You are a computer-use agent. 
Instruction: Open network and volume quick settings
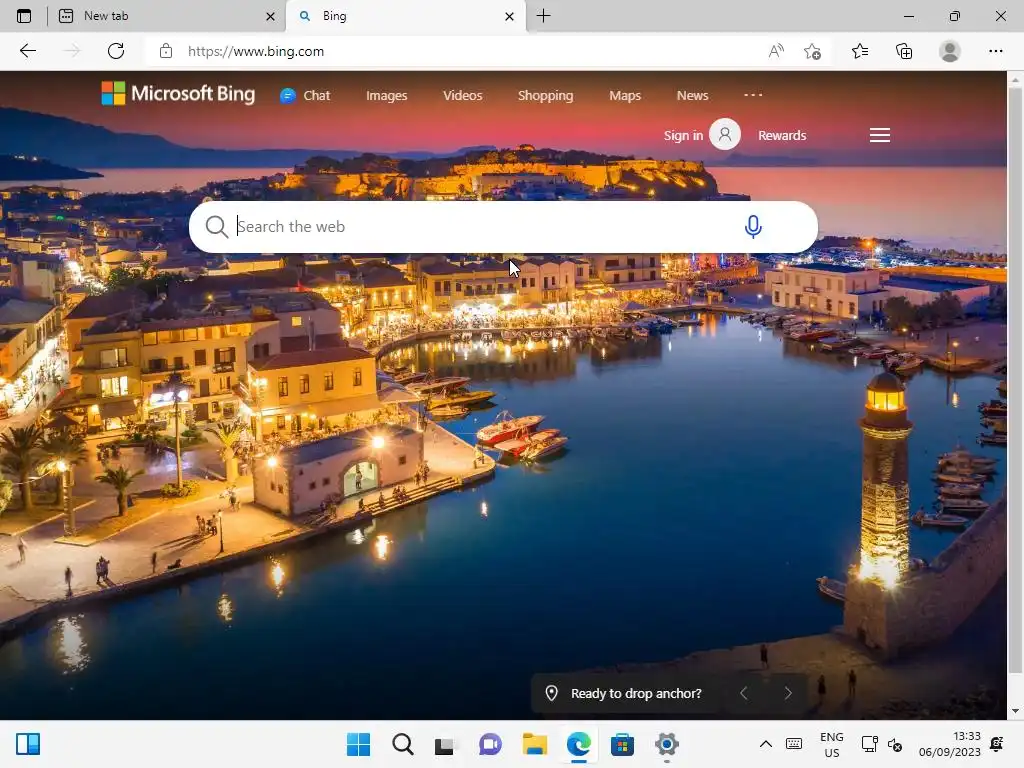coord(882,744)
